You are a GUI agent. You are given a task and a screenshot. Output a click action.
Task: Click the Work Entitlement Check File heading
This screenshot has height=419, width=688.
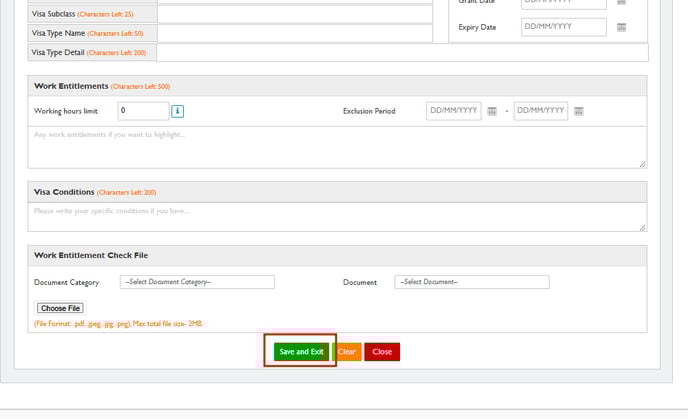click(91, 255)
